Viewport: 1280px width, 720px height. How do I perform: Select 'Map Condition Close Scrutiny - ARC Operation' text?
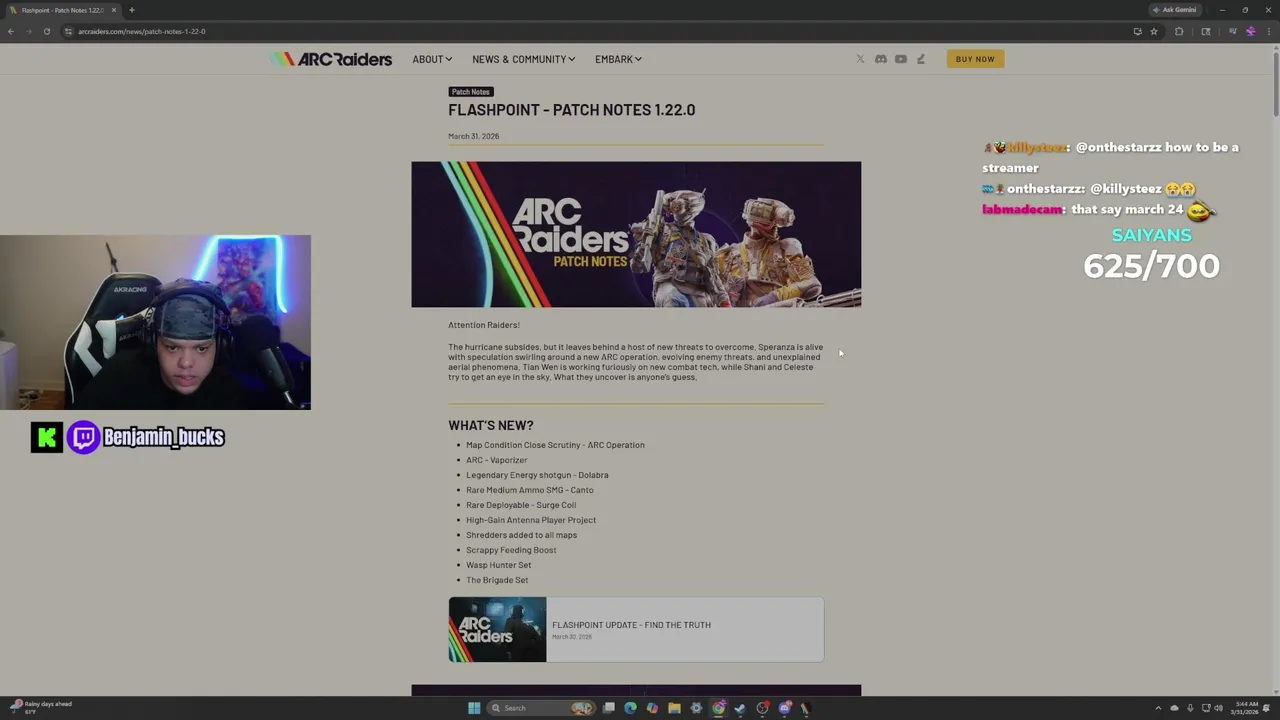[555, 445]
